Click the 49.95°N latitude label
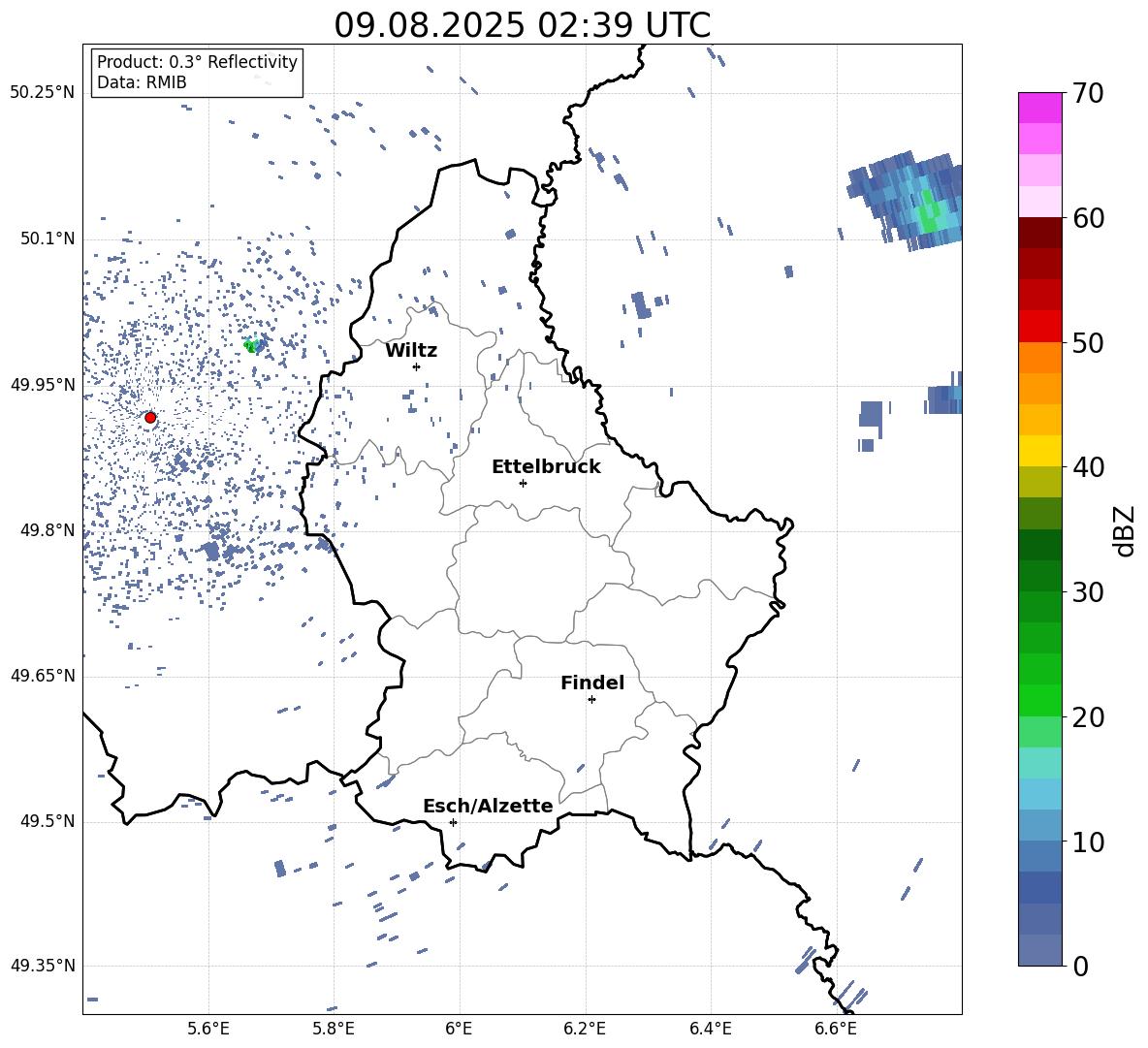Screen dimensions: 1148x1048 [43, 384]
